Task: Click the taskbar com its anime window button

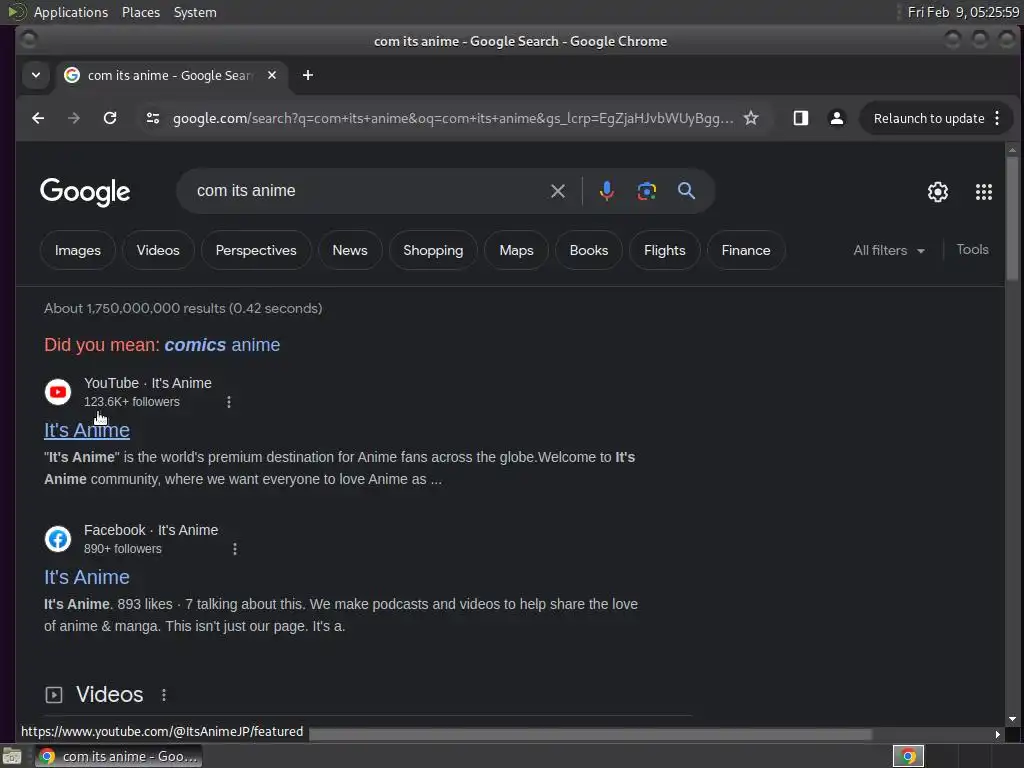Action: coord(118,756)
